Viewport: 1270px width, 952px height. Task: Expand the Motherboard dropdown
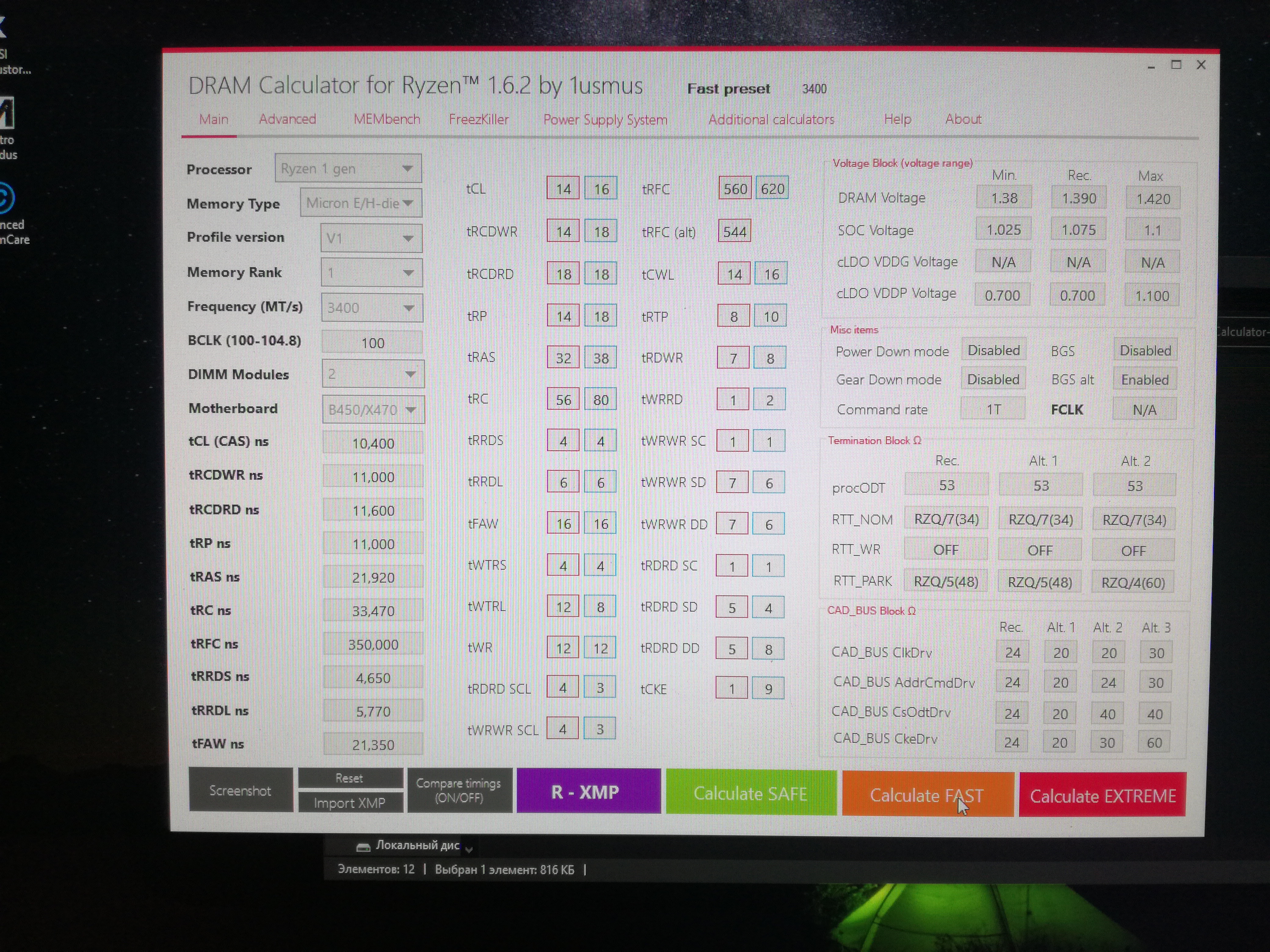coord(373,410)
